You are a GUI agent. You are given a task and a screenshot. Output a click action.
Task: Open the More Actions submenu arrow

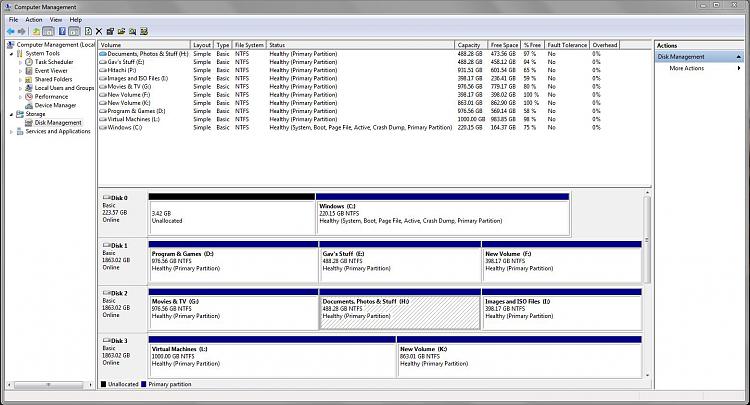click(x=739, y=68)
